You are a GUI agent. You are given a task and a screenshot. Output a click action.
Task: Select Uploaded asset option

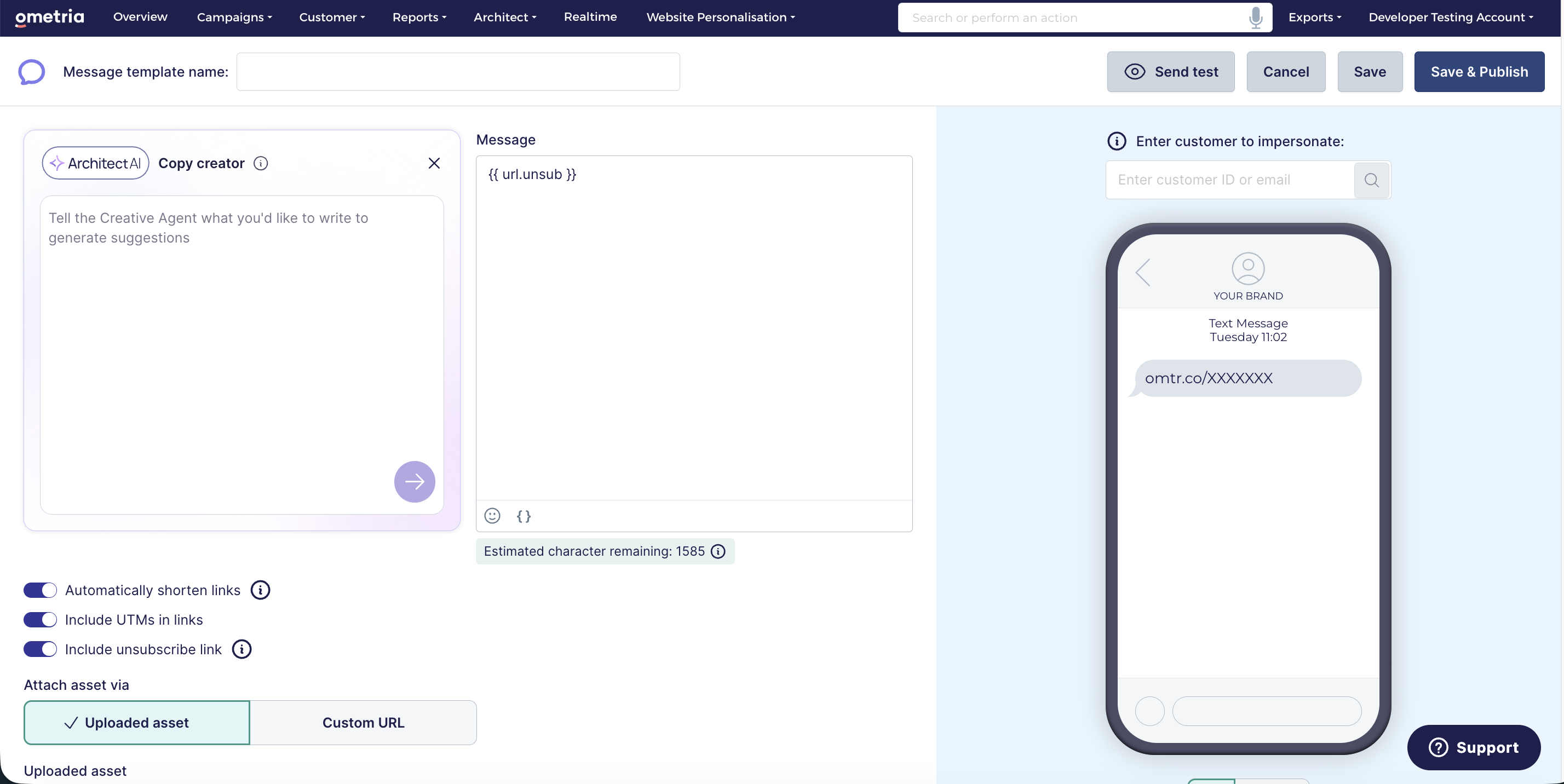pos(136,723)
